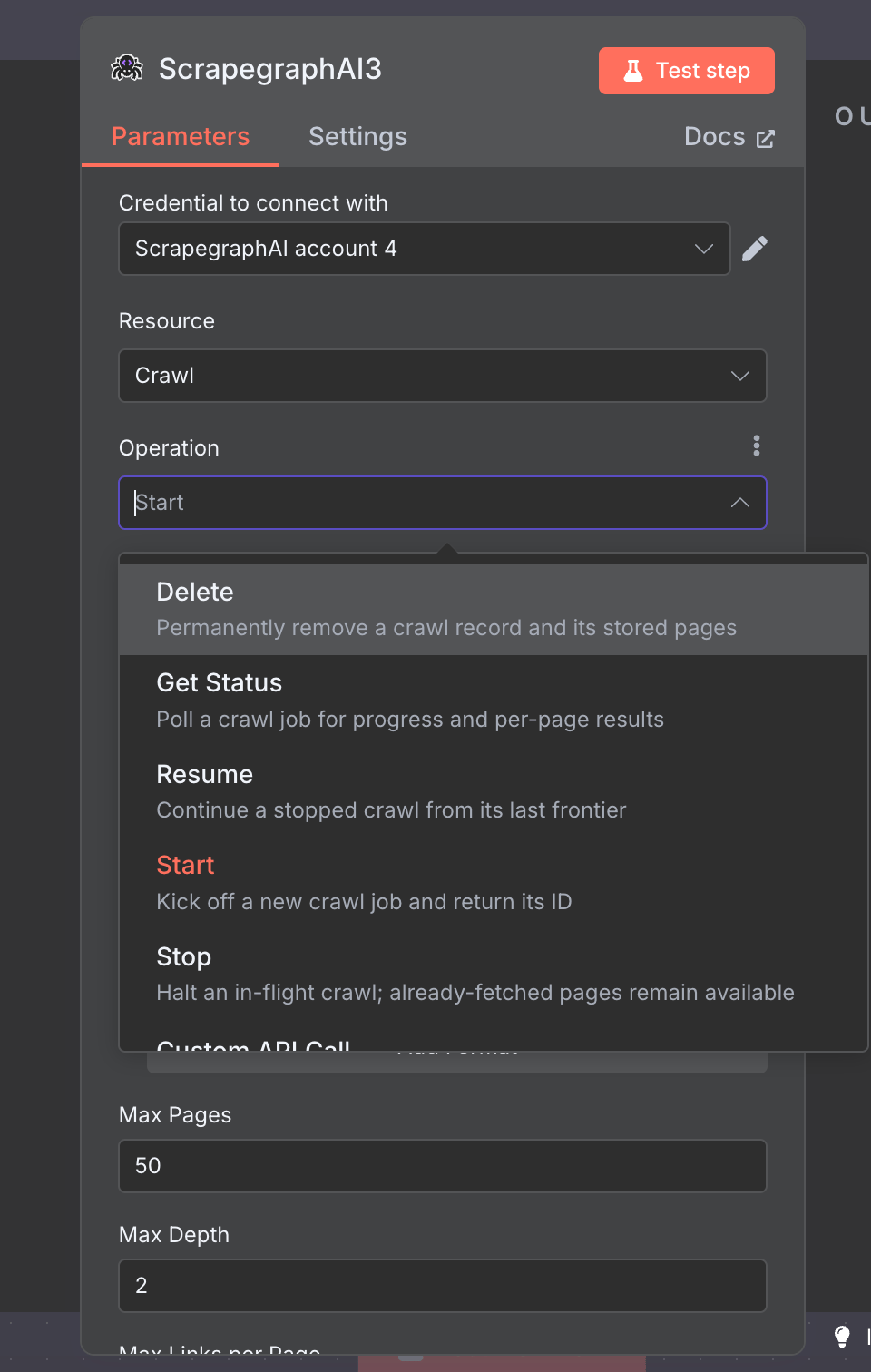Click the 'Max Pages' label

click(x=175, y=1115)
